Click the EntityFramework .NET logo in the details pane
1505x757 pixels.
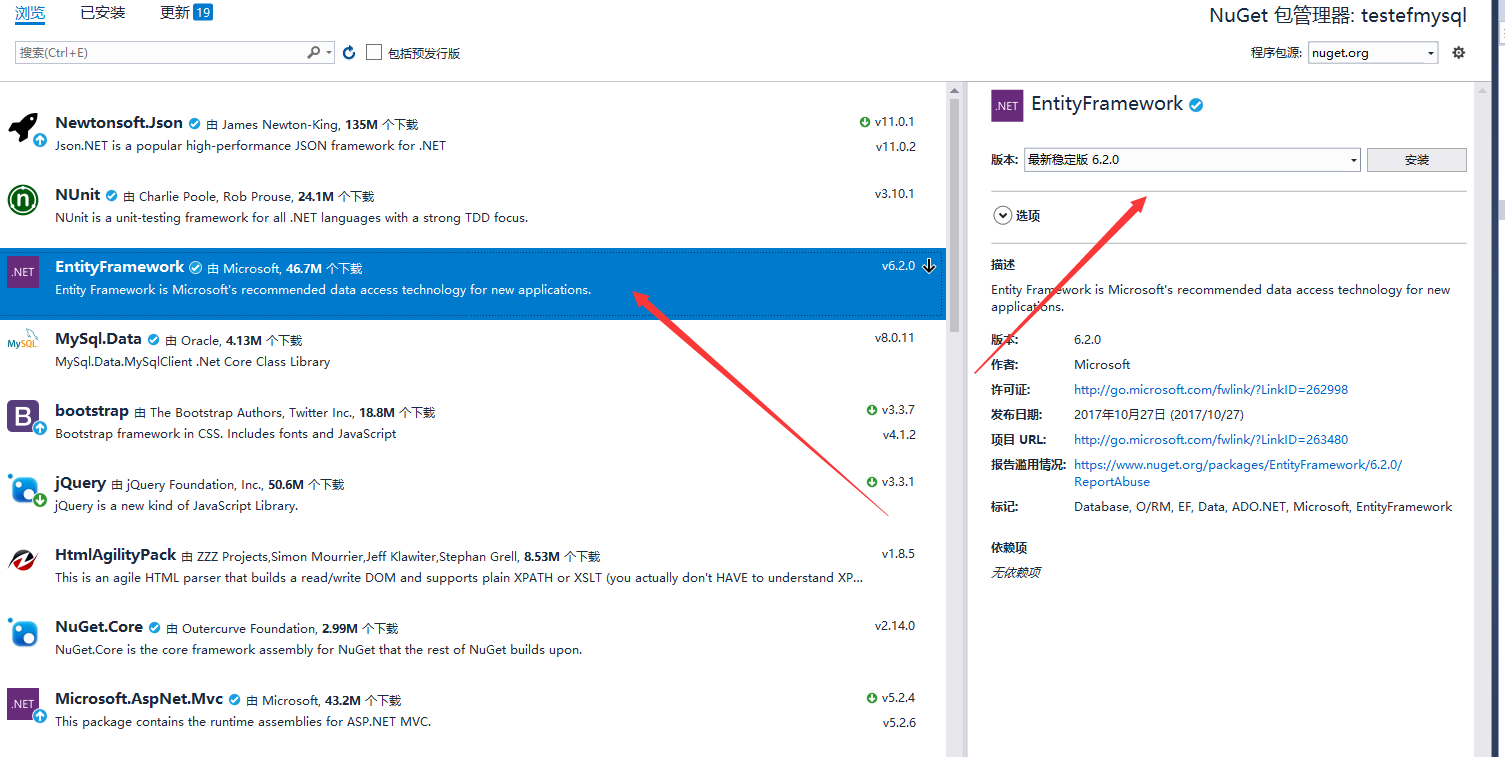[1007, 106]
